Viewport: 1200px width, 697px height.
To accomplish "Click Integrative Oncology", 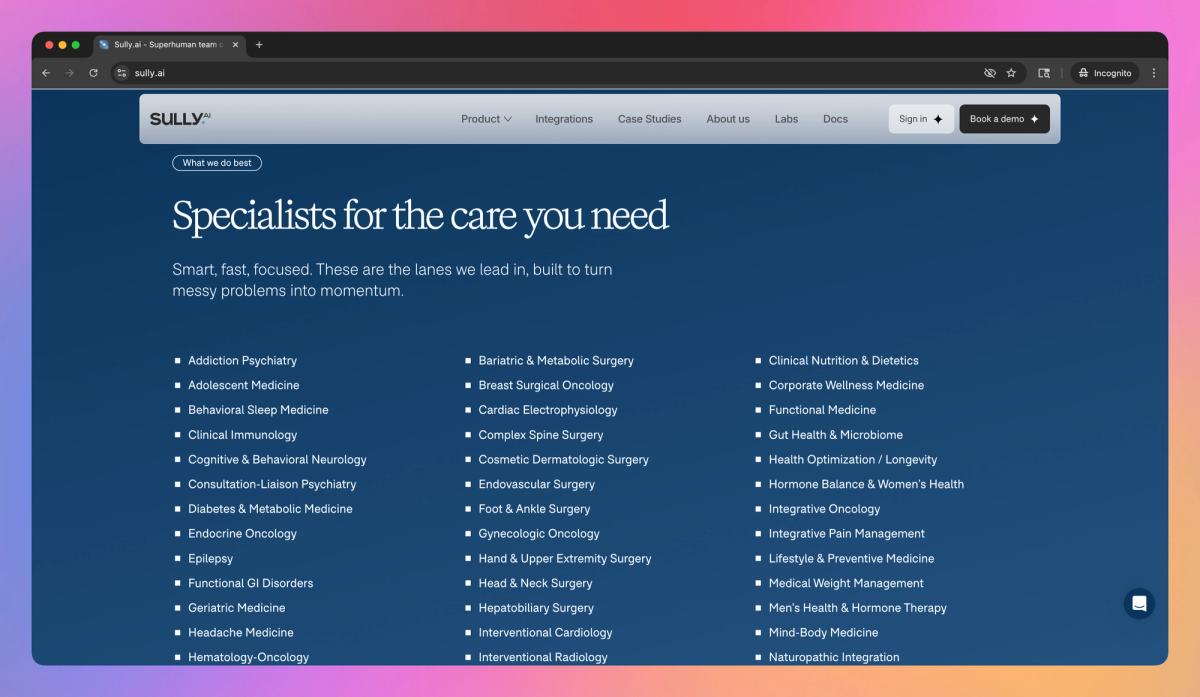I will (x=825, y=509).
